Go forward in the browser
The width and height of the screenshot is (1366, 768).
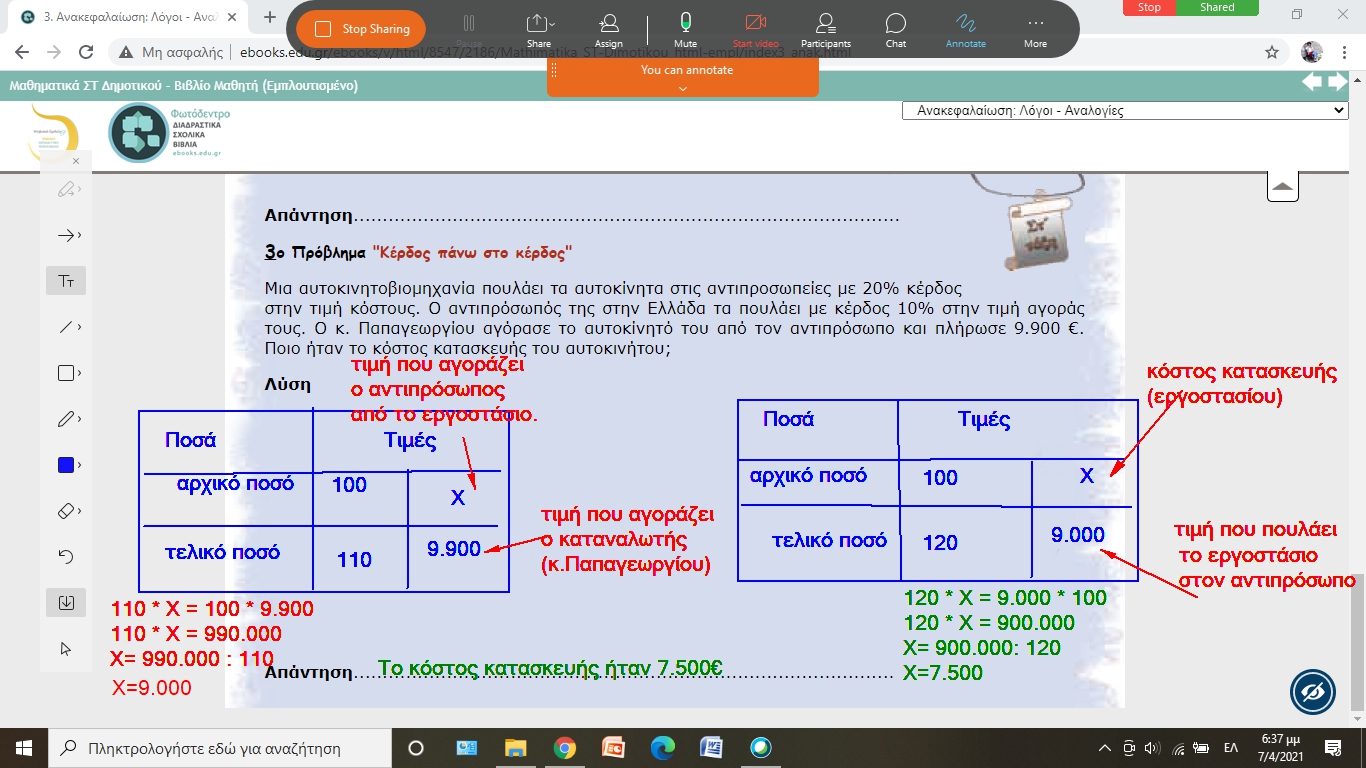[x=55, y=52]
